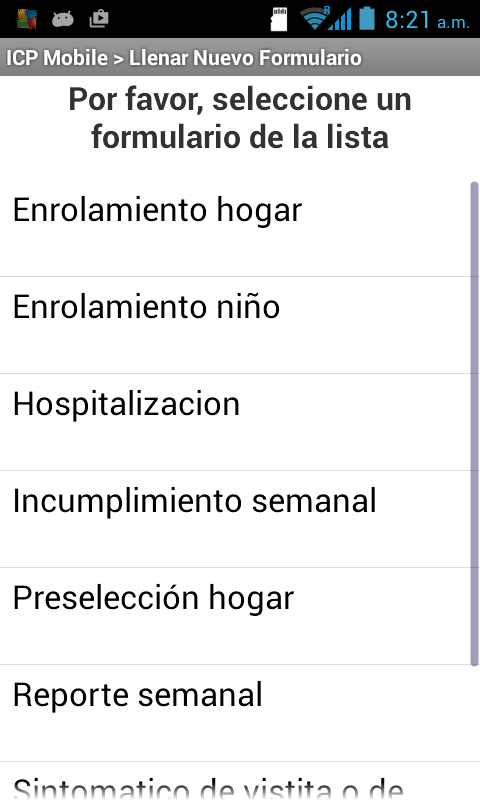Open the Hospitalizacion form
Screen dimensions: 480x800
(x=240, y=422)
